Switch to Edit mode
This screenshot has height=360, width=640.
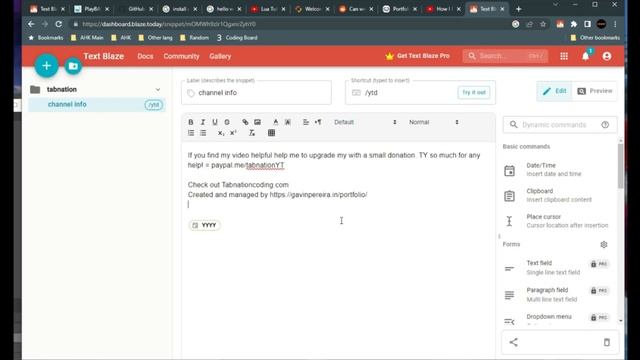(x=554, y=91)
